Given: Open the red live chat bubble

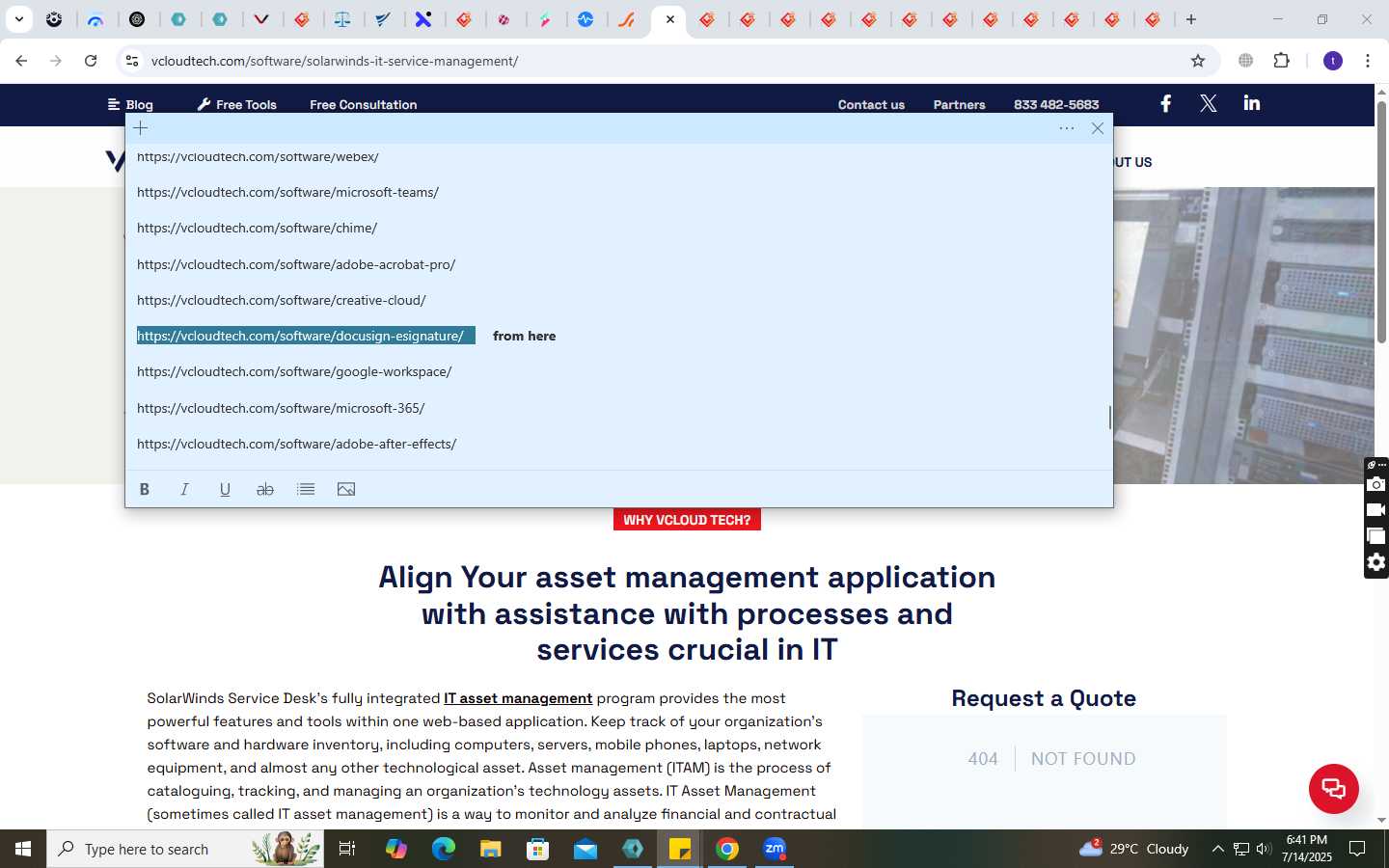Looking at the screenshot, I should 1333,788.
